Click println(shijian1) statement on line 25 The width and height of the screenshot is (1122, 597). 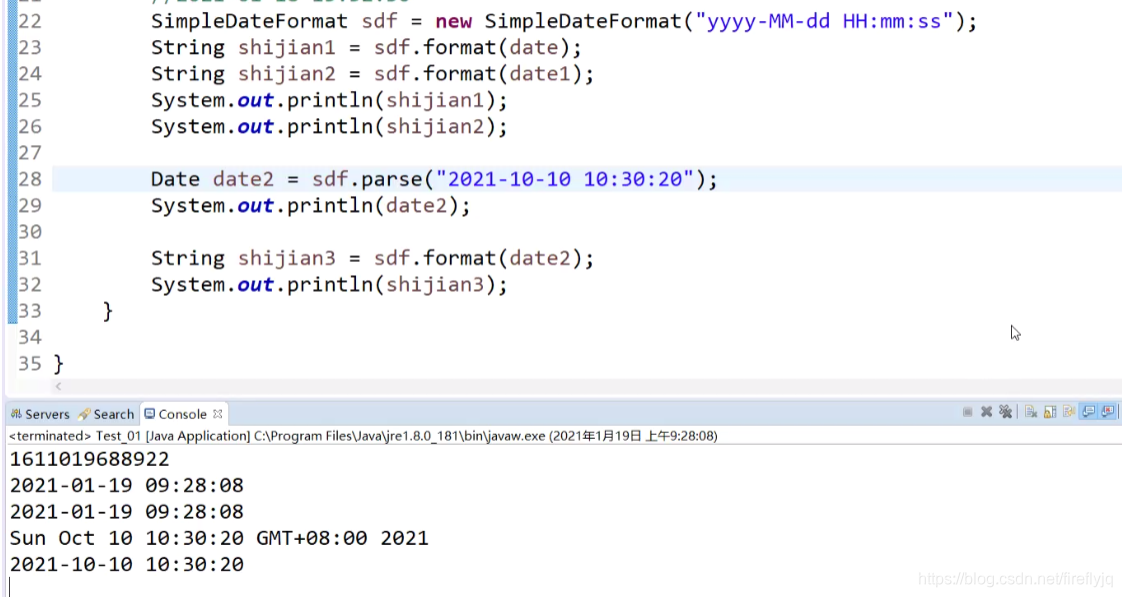tap(329, 101)
